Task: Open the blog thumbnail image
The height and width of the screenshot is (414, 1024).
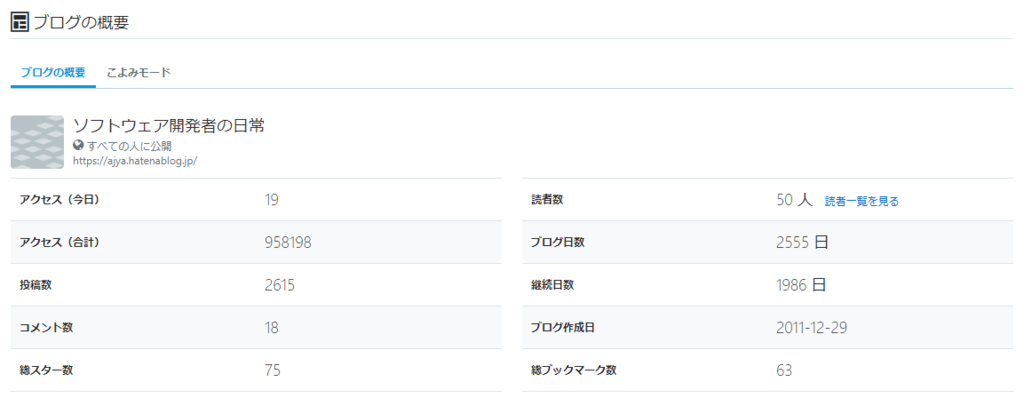Action: (37, 142)
